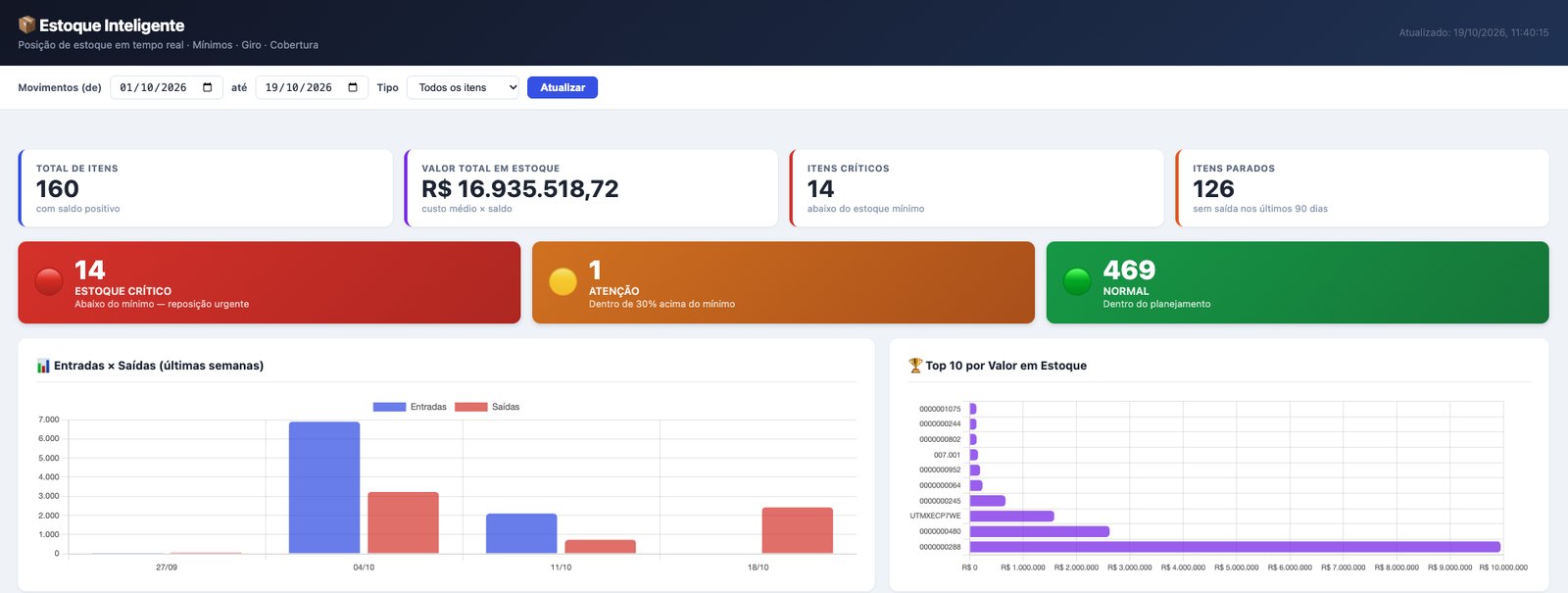Click the number 469 on Normal card
Viewport: 1568px width, 593px height.
pyautogui.click(x=1129, y=271)
